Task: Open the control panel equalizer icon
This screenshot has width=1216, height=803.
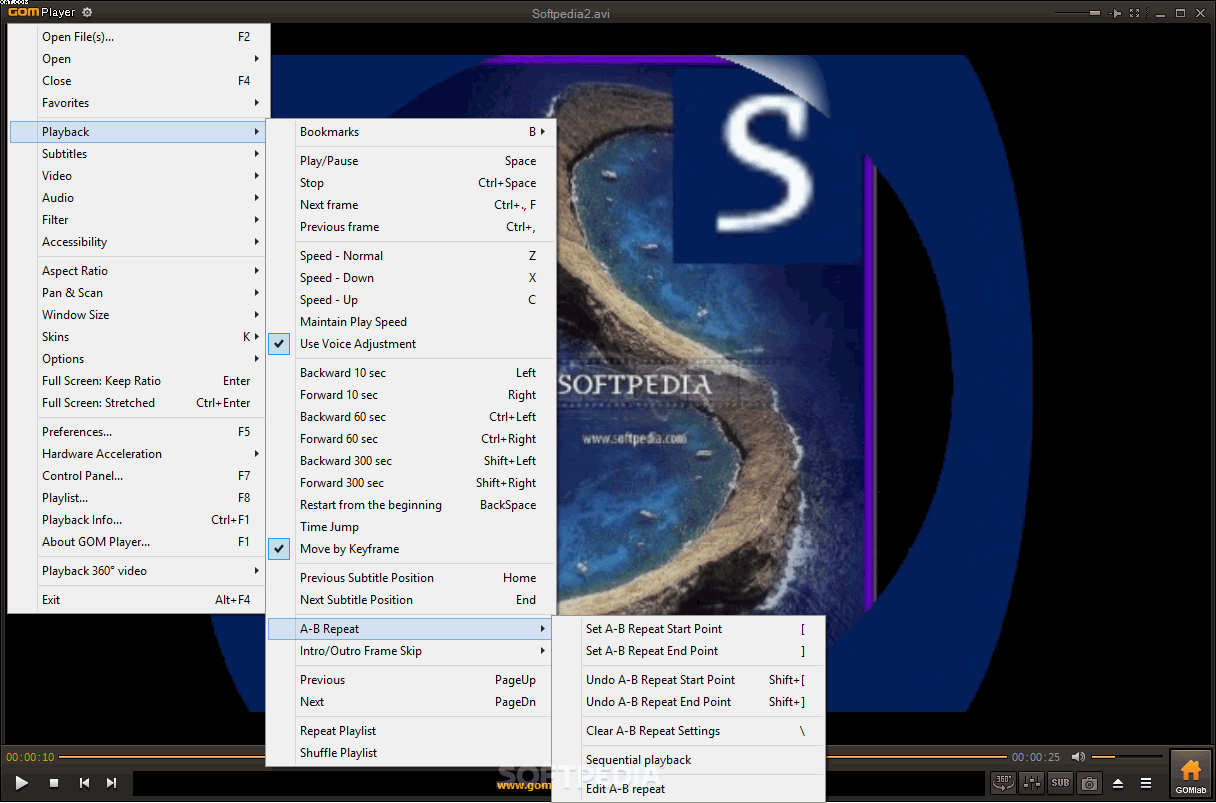Action: [x=1032, y=783]
